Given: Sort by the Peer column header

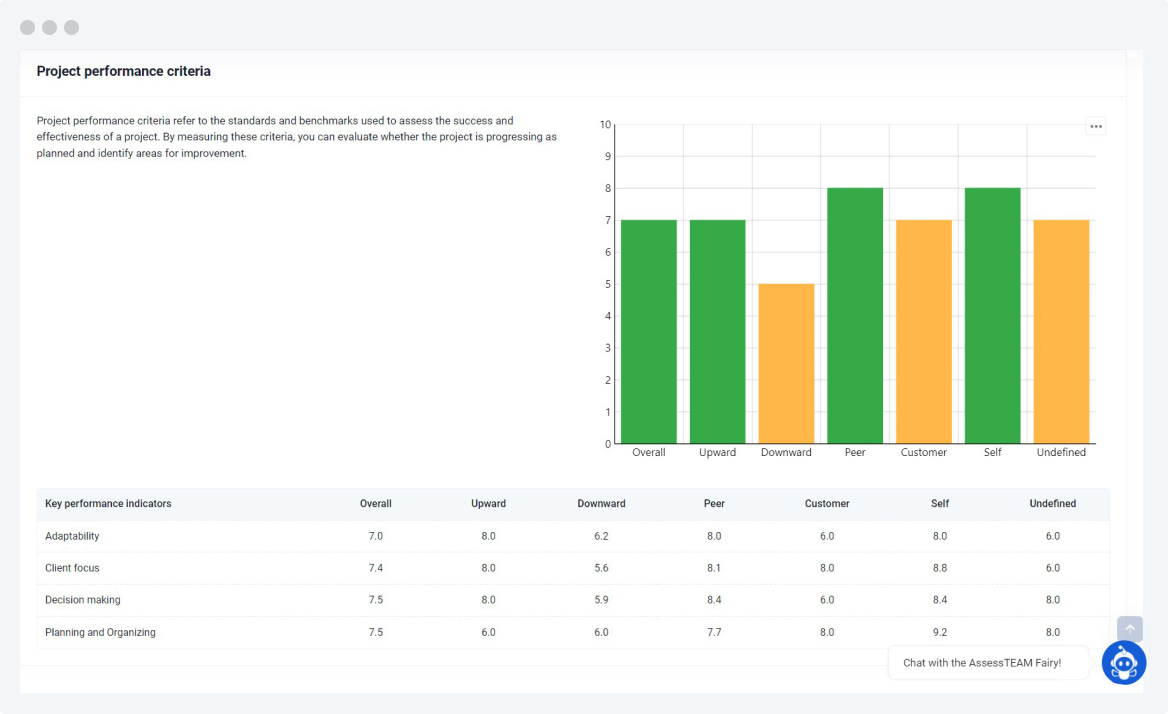Looking at the screenshot, I should click(x=714, y=504).
